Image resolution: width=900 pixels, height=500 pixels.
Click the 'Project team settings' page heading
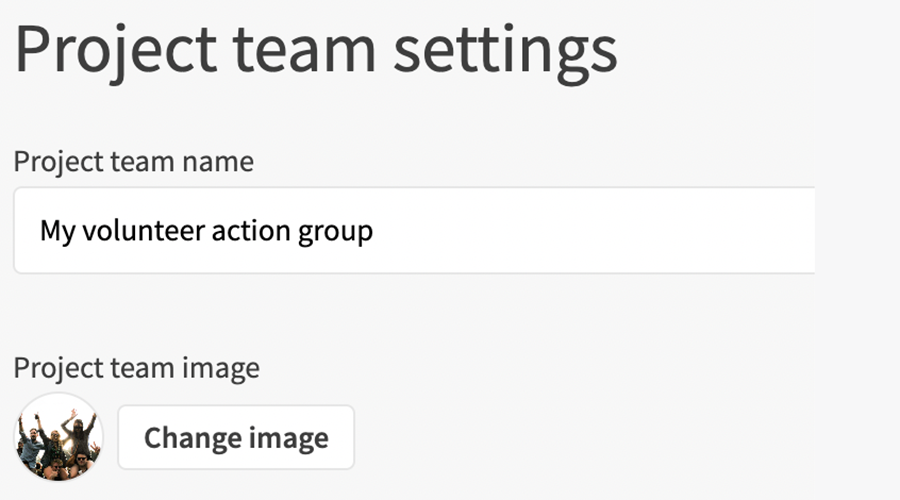pos(316,49)
